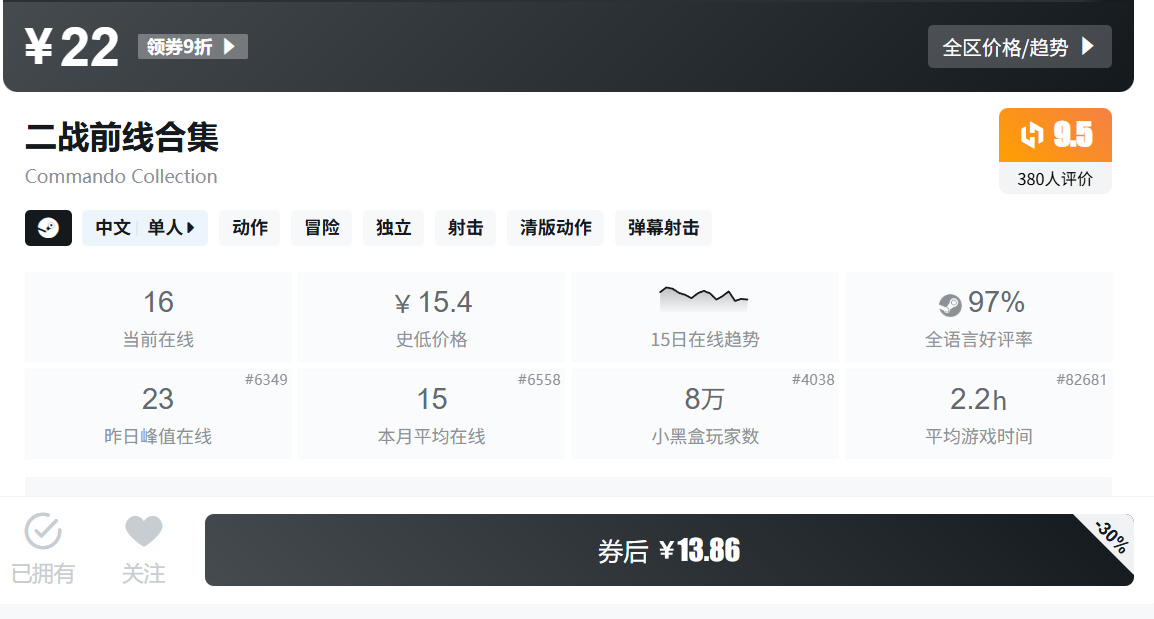Select the 清版动作 category tag

coord(555,227)
